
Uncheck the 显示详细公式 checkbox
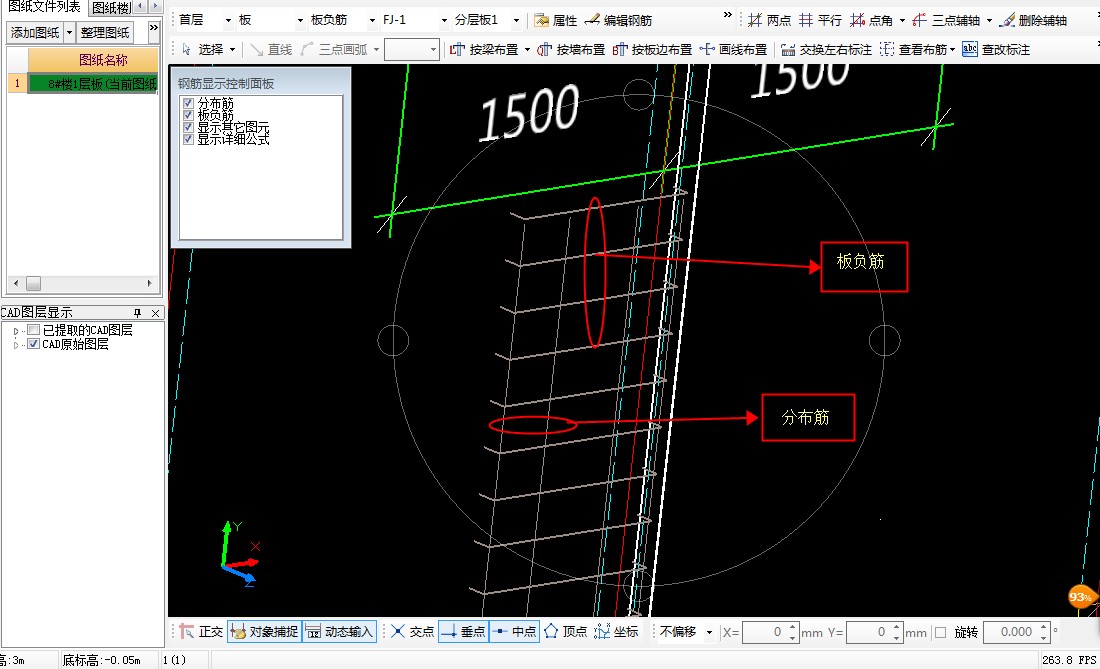[188, 139]
